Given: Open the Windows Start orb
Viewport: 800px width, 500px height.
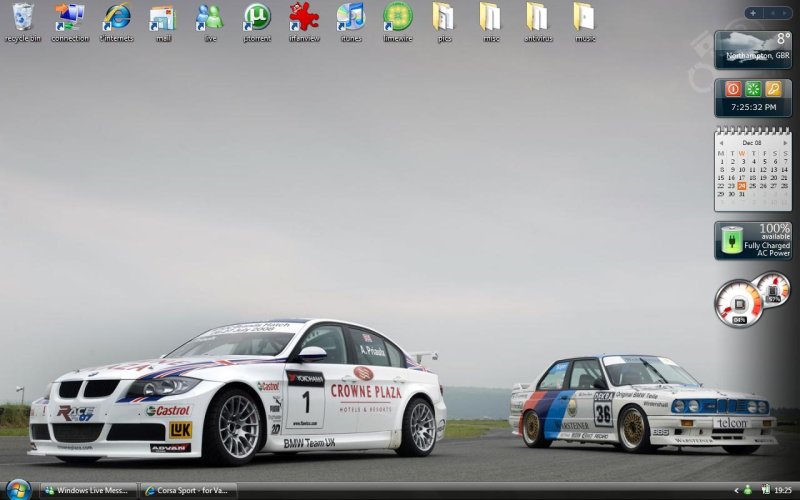Looking at the screenshot, I should (x=18, y=490).
